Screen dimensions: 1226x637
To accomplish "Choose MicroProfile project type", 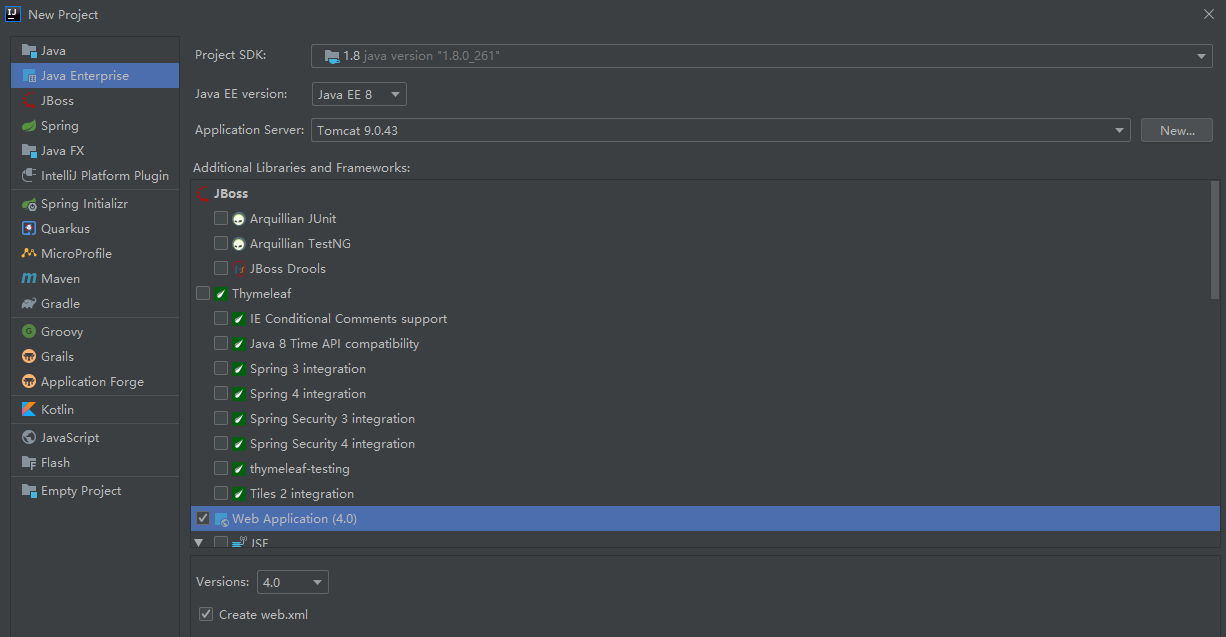I will 95,253.
